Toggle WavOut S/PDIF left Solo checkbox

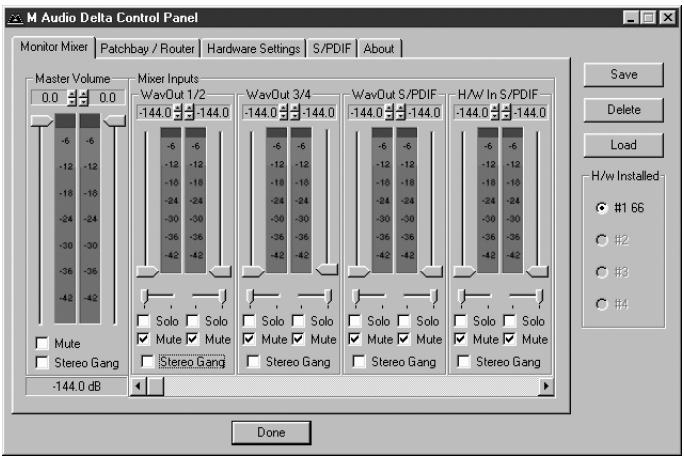tap(355, 321)
